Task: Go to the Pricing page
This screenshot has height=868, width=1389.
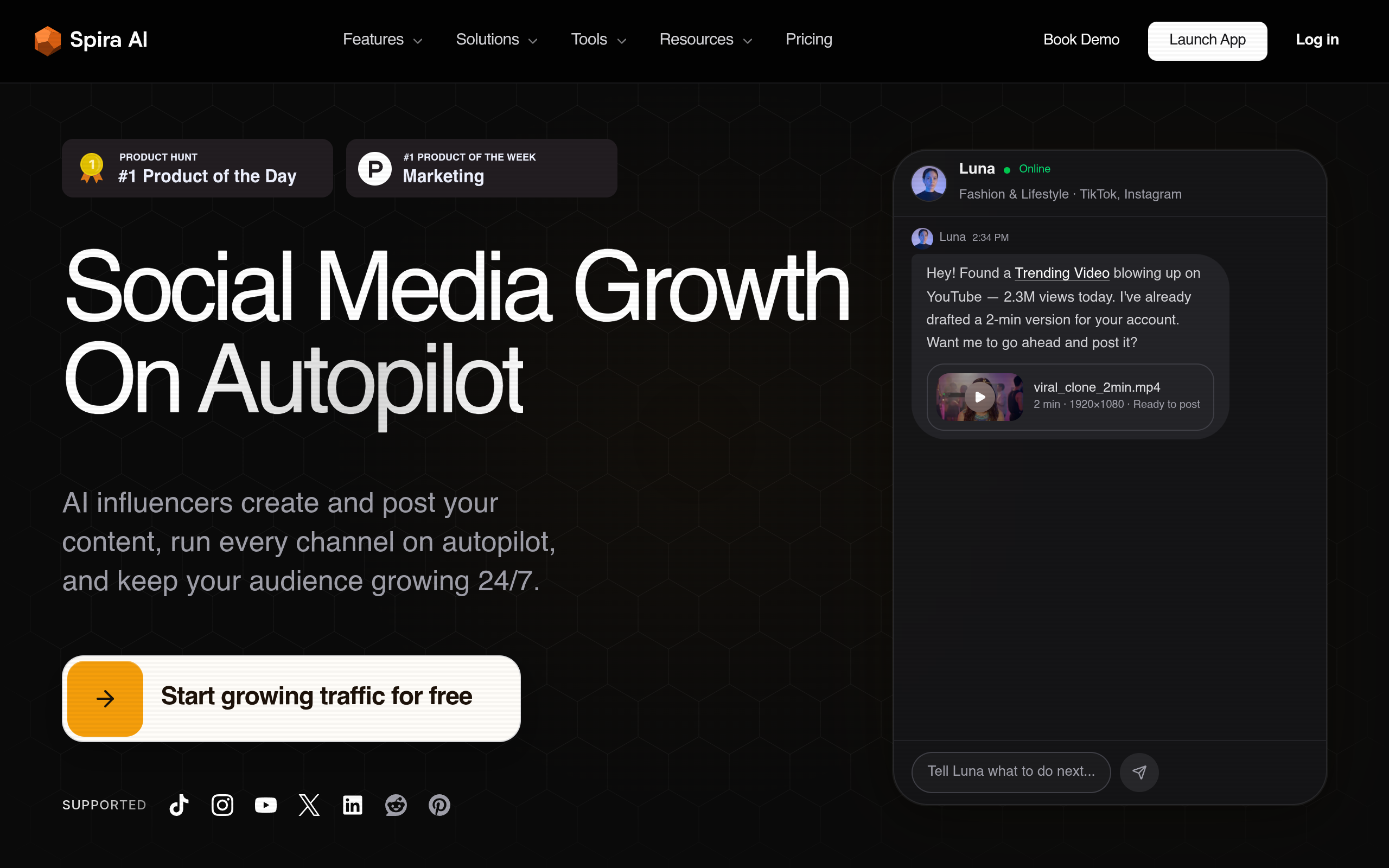Action: [x=809, y=40]
